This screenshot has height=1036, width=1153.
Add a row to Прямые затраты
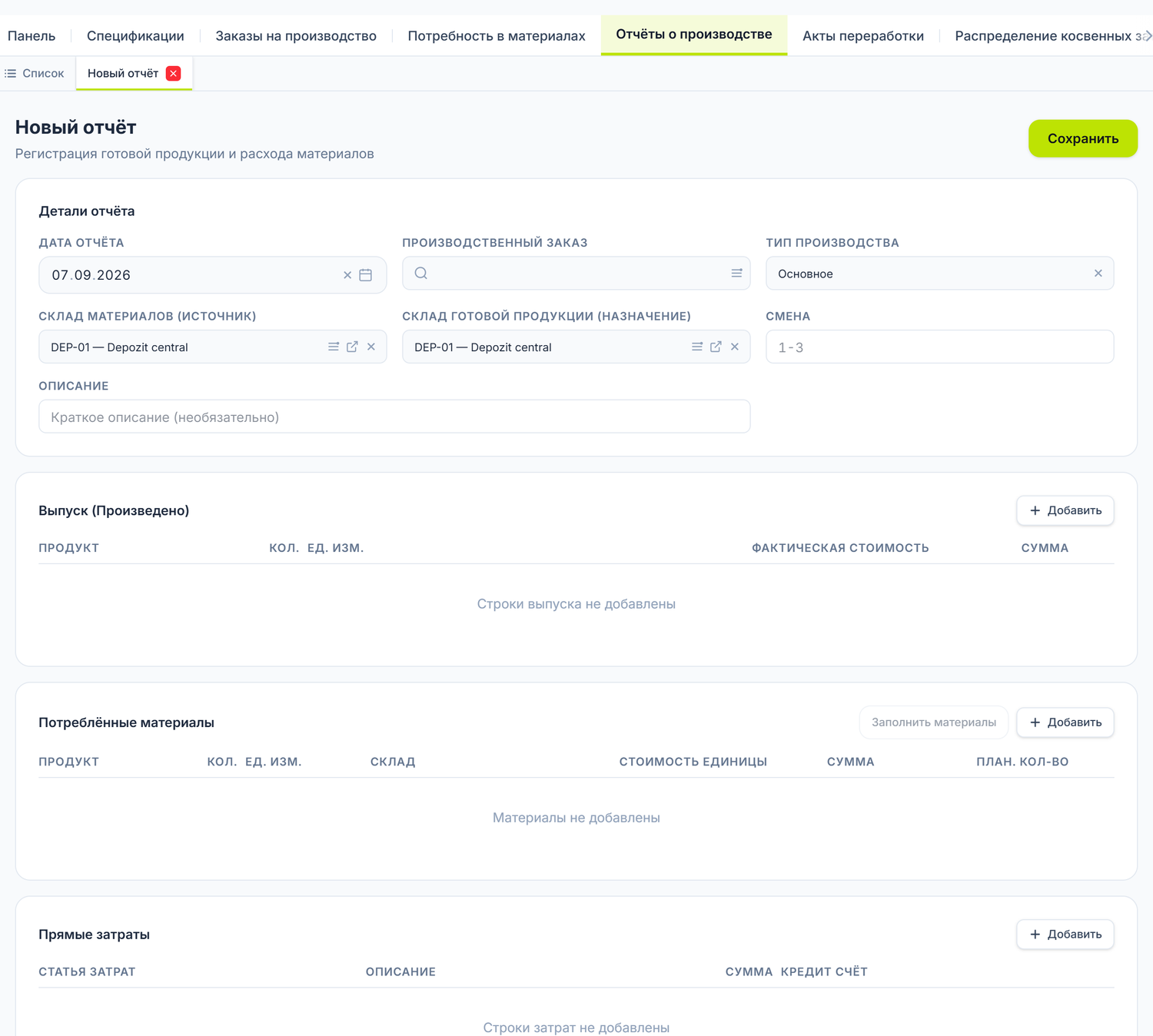coord(1065,935)
